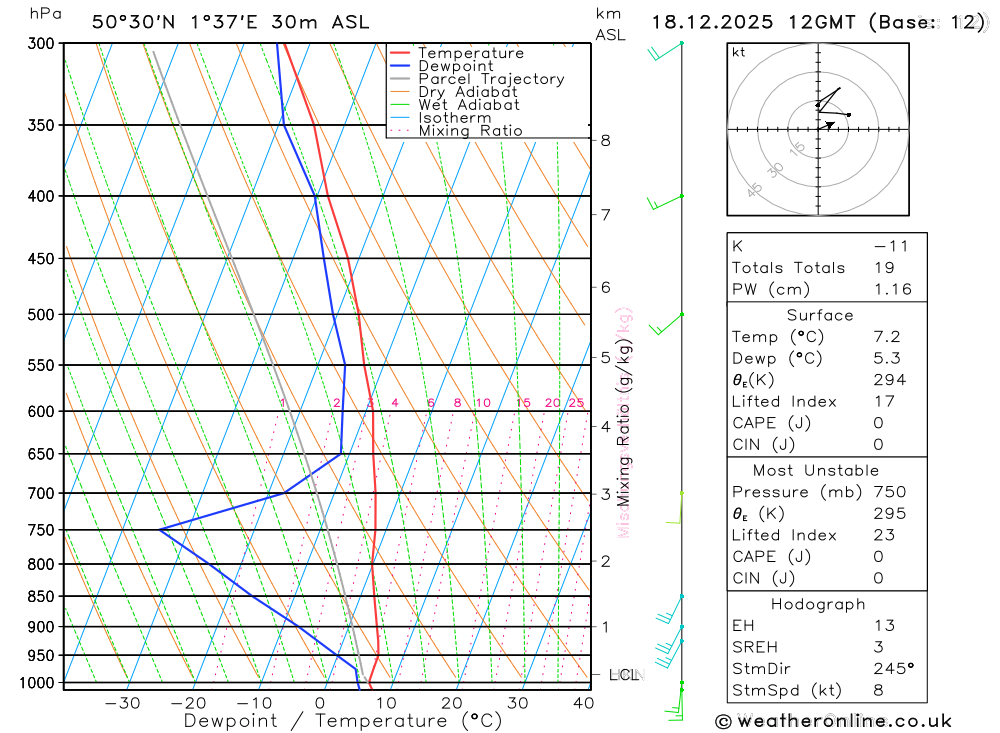Click the weatheronline.co.uk copyright link

coord(834,722)
